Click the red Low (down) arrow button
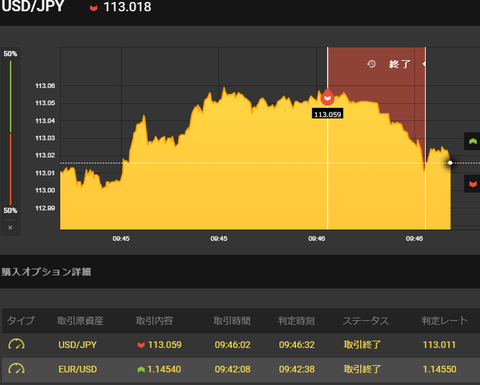This screenshot has height=385, width=480. point(472,184)
